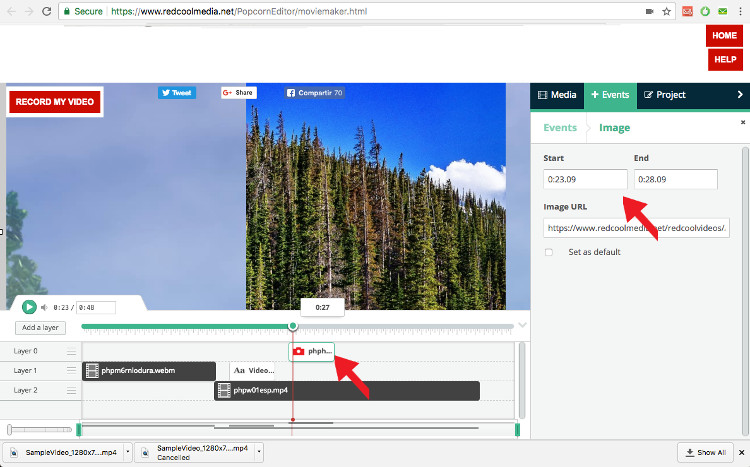Open the cancelled download's dropdown arrow
This screenshot has width=750, height=467.
point(258,452)
